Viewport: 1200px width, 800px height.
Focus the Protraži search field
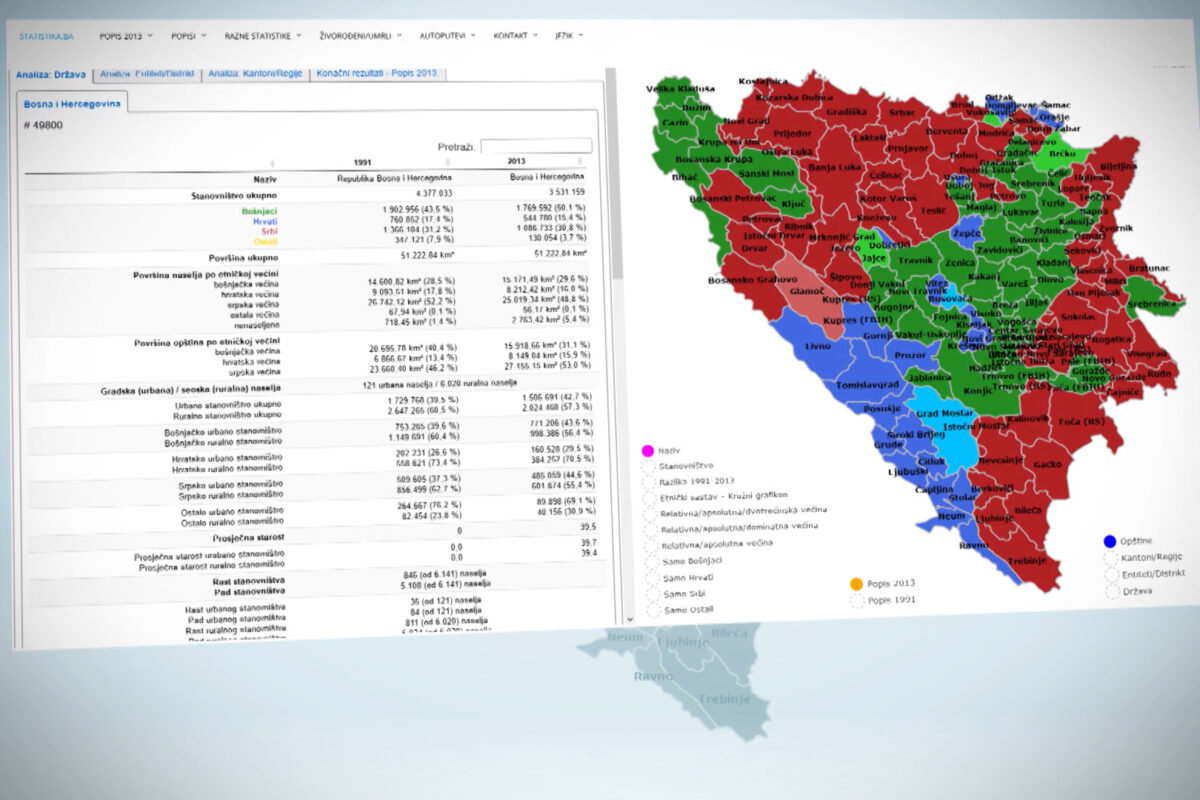pos(536,146)
